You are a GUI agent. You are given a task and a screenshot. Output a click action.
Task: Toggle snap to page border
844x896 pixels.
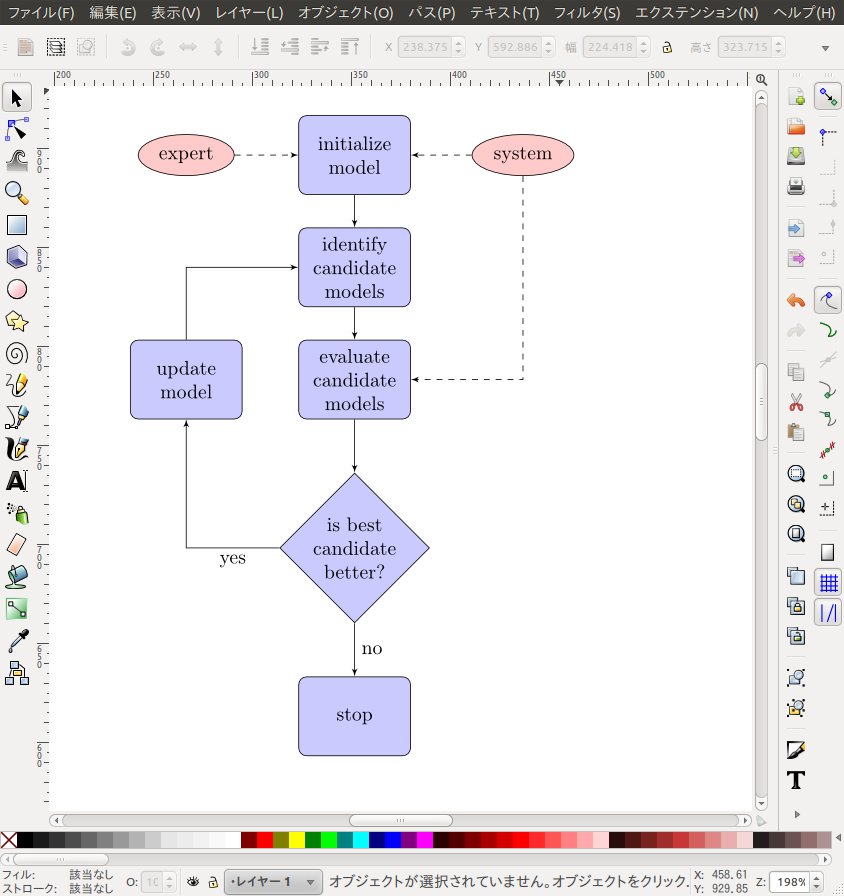coord(828,553)
